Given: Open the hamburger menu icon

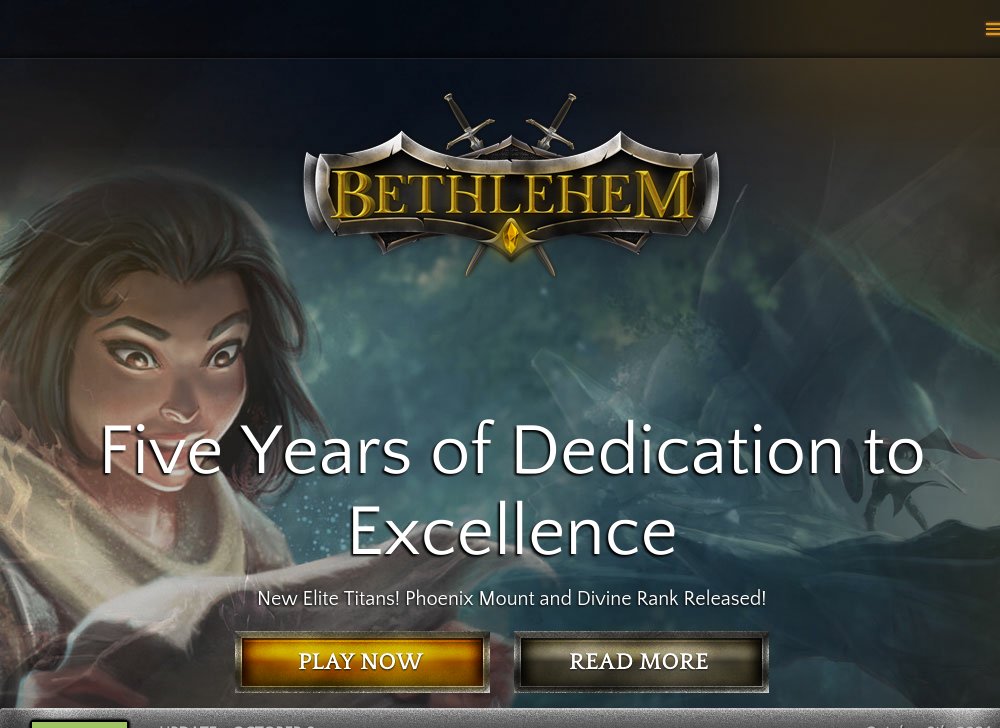Looking at the screenshot, I should tap(992, 29).
